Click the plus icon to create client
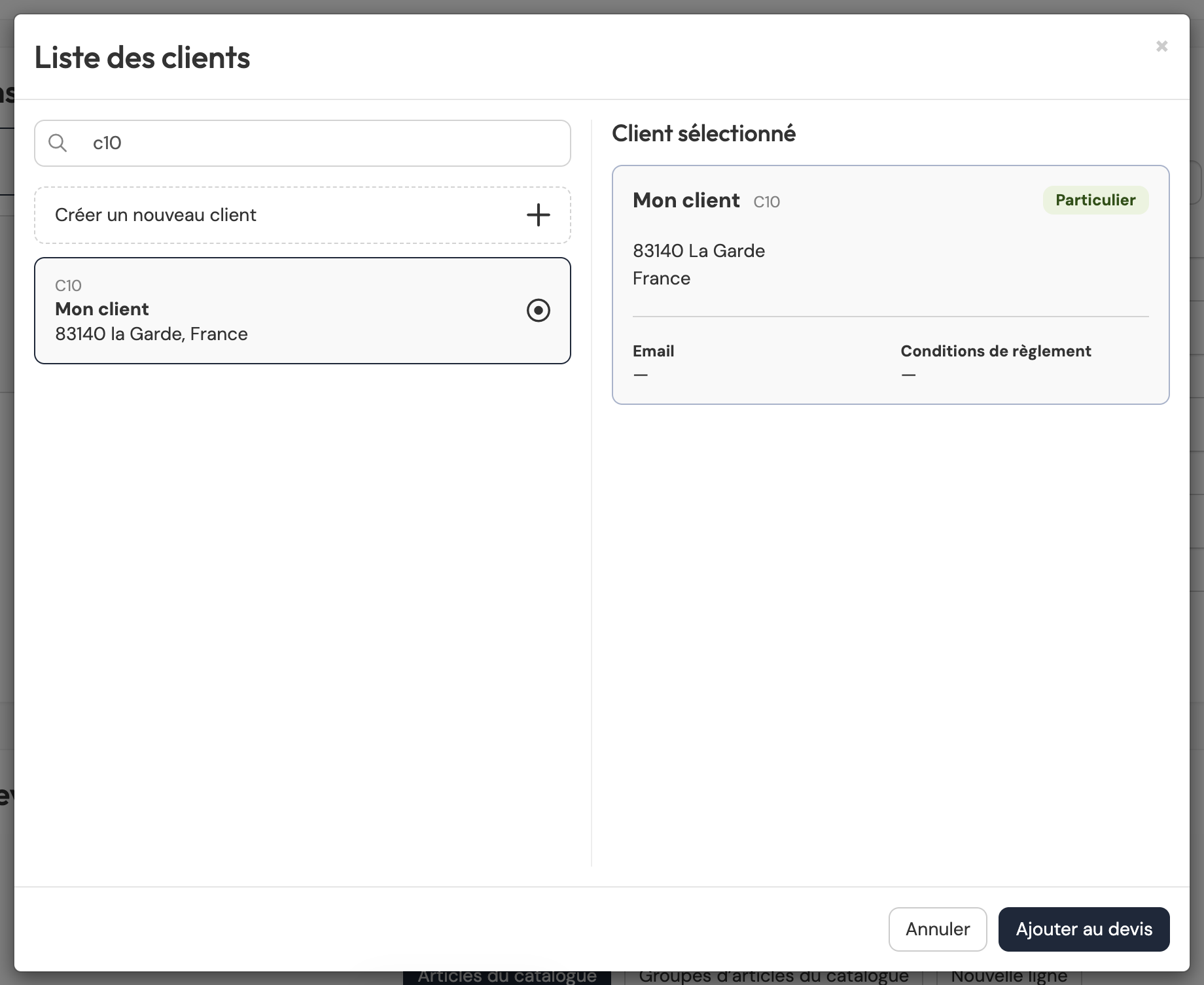 point(538,215)
